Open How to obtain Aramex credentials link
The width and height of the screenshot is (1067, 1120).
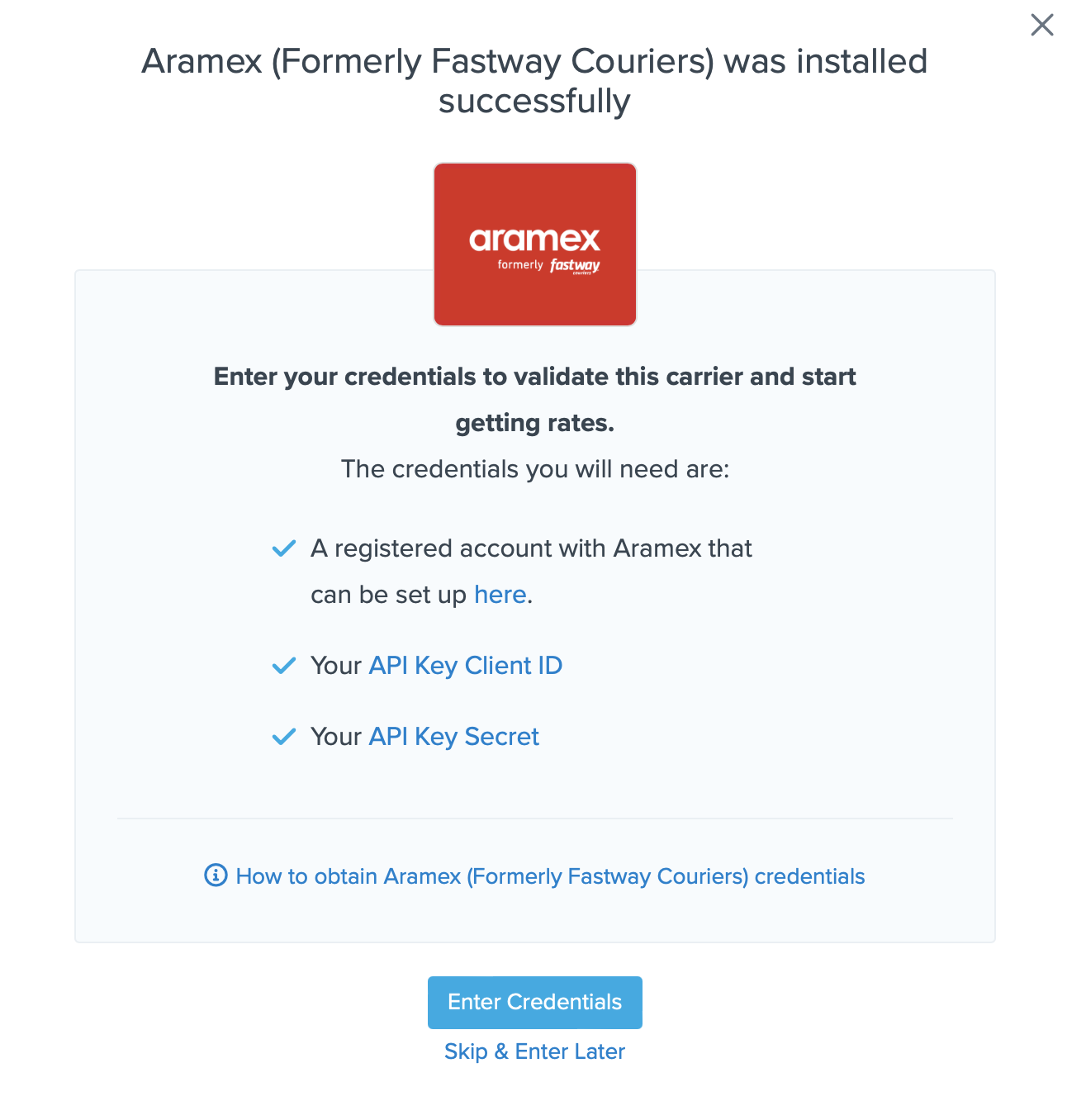[x=550, y=876]
